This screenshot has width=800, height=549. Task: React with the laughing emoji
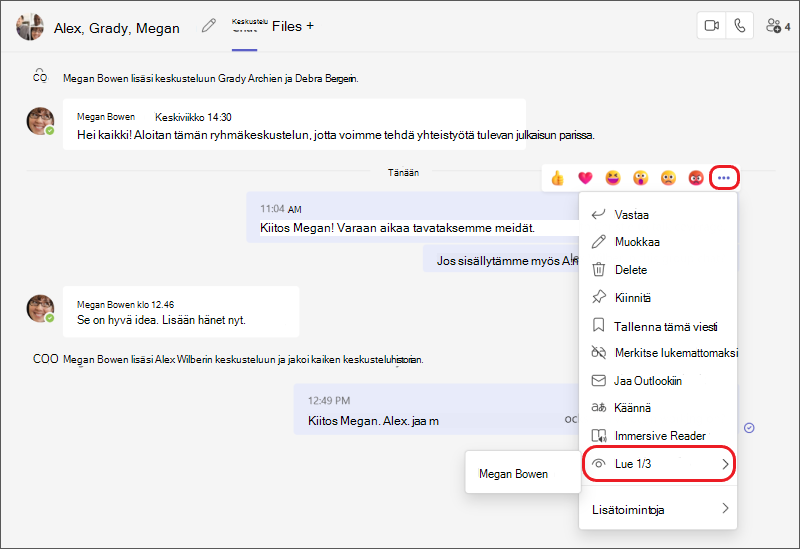613,178
